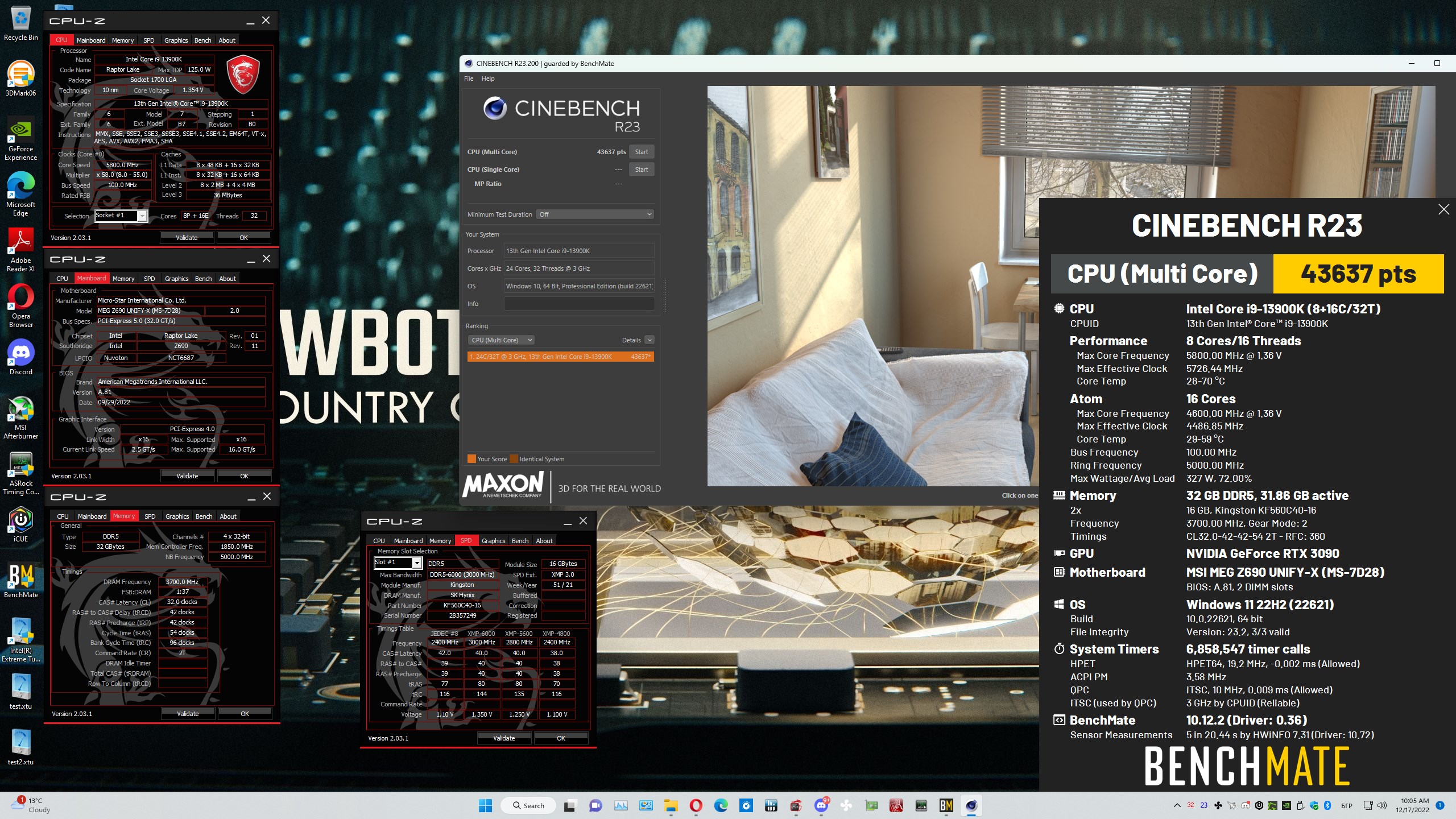The image size is (1456, 819).
Task: Open Adobe Reader XI desktop shortcut
Action: (x=20, y=250)
